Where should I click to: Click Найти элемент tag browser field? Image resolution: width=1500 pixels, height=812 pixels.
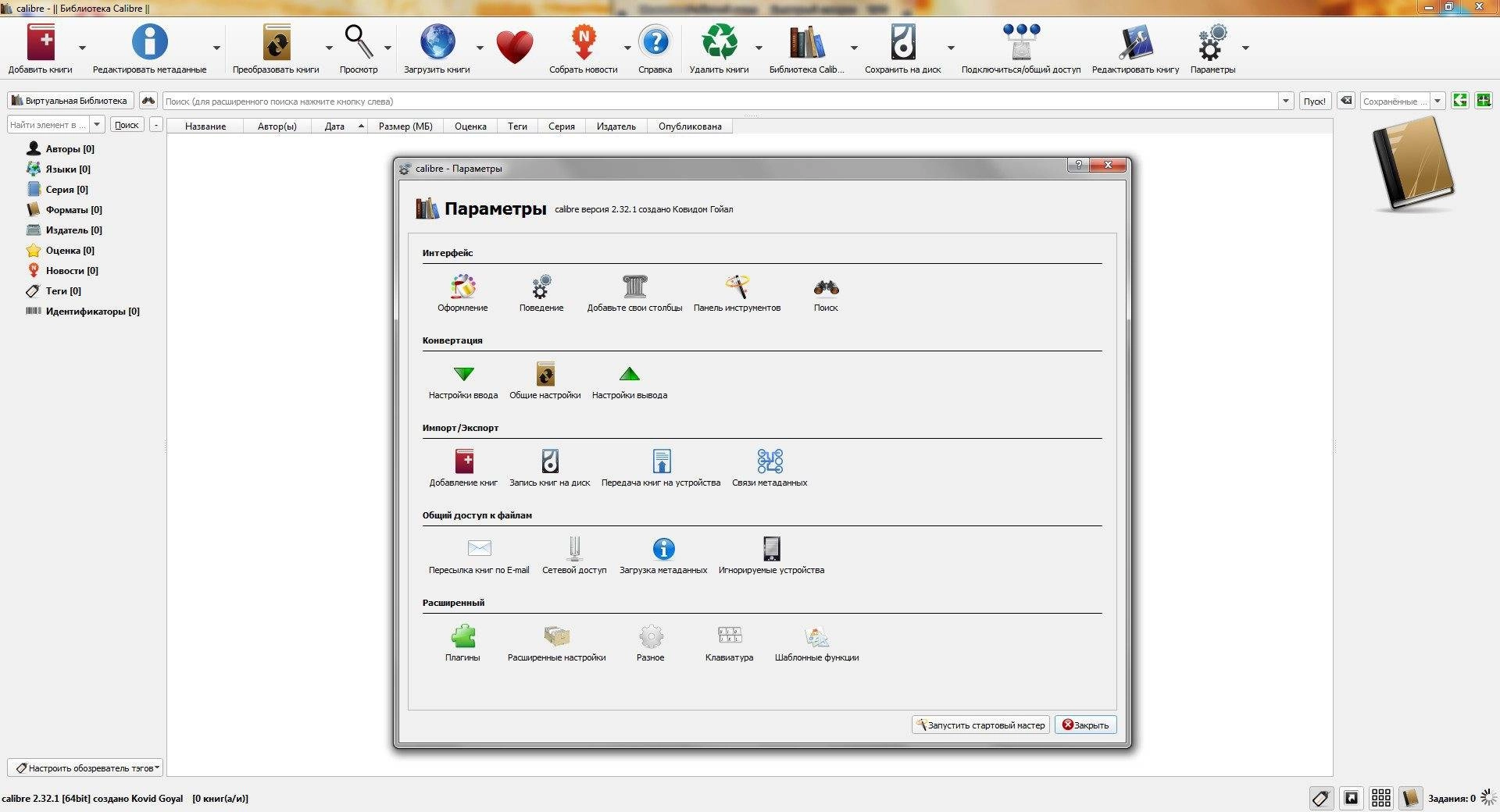pos(48,124)
